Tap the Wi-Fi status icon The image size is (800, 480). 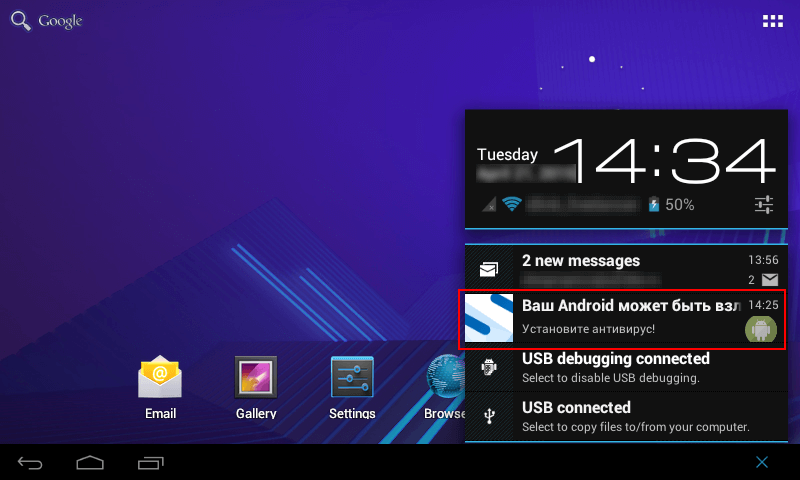tap(511, 204)
